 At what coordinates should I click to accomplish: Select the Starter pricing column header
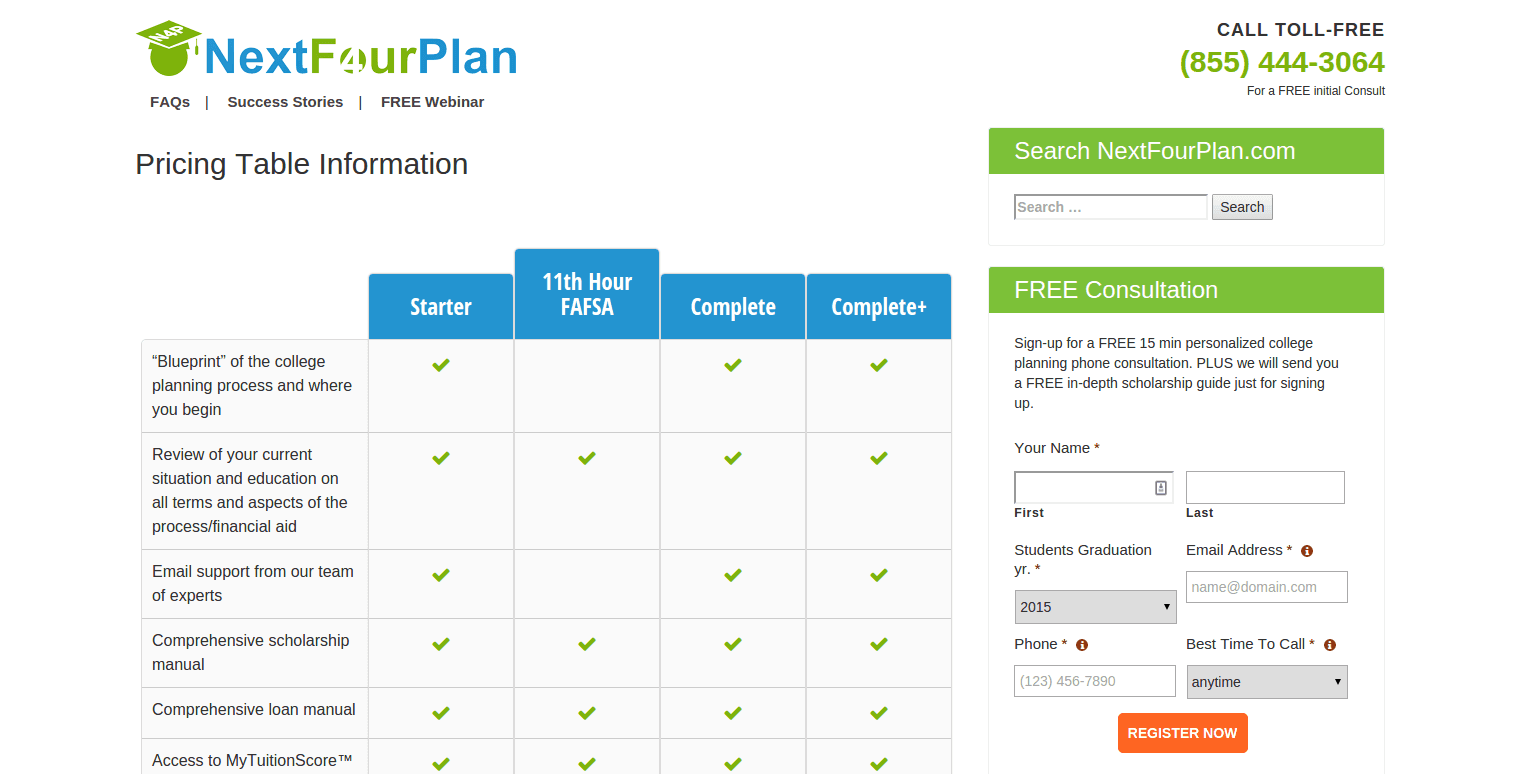[440, 306]
